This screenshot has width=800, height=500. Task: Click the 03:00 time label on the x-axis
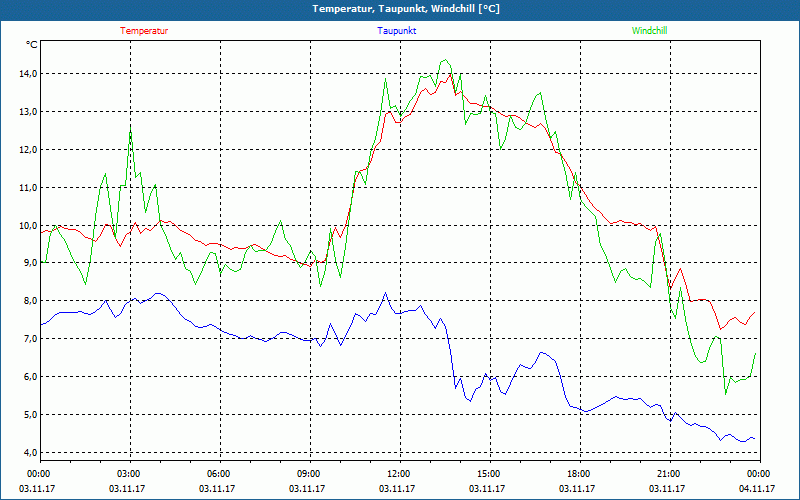130,473
